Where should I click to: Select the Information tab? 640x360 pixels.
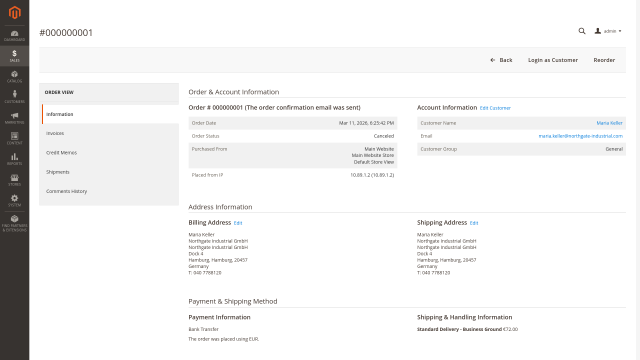110,114
